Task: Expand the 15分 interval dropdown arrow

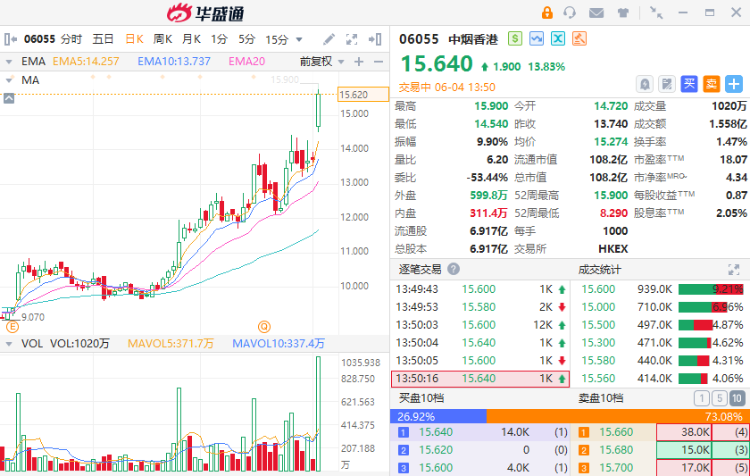Action: click(x=299, y=39)
